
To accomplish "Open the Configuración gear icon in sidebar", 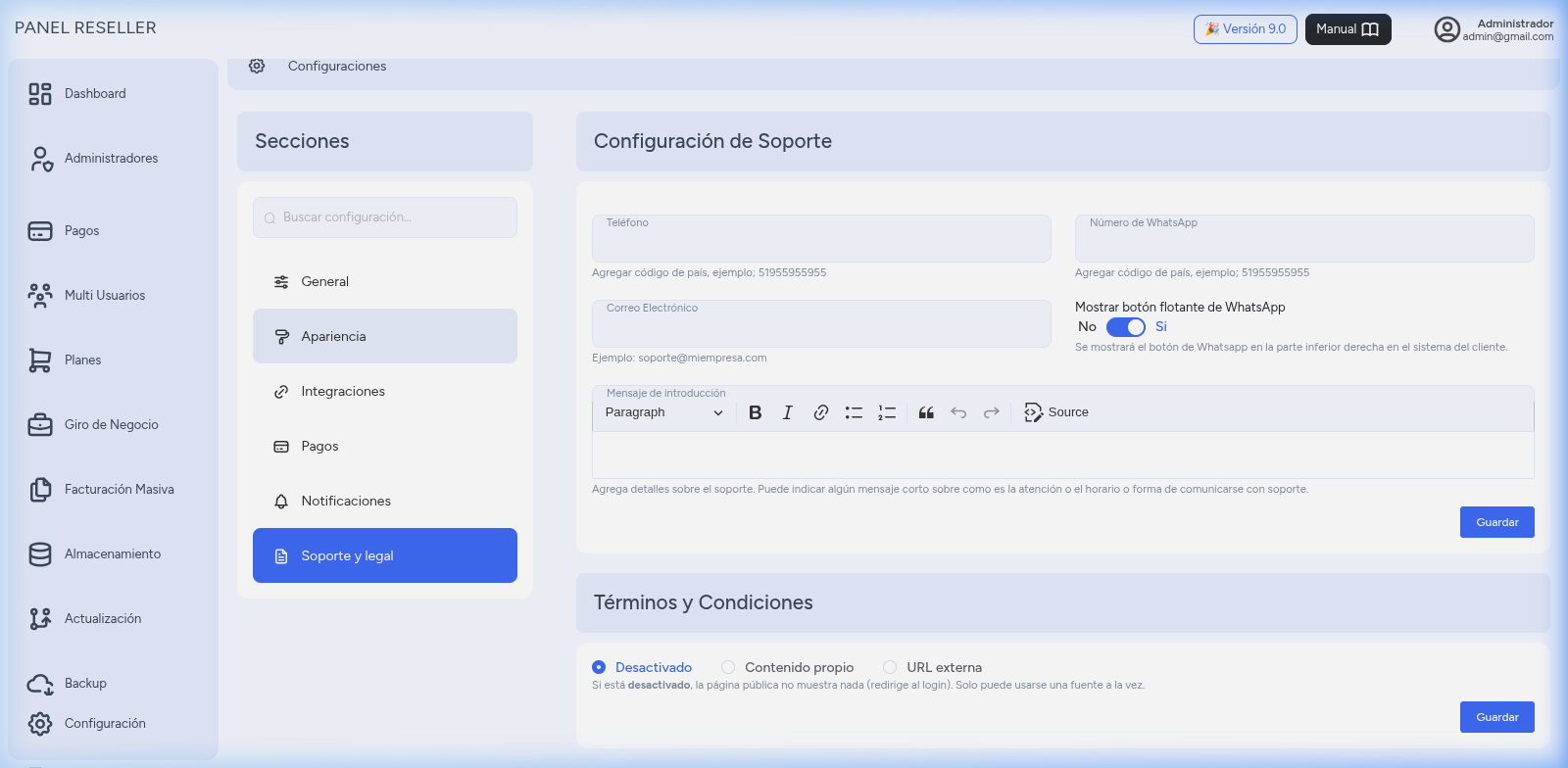I will [40, 724].
